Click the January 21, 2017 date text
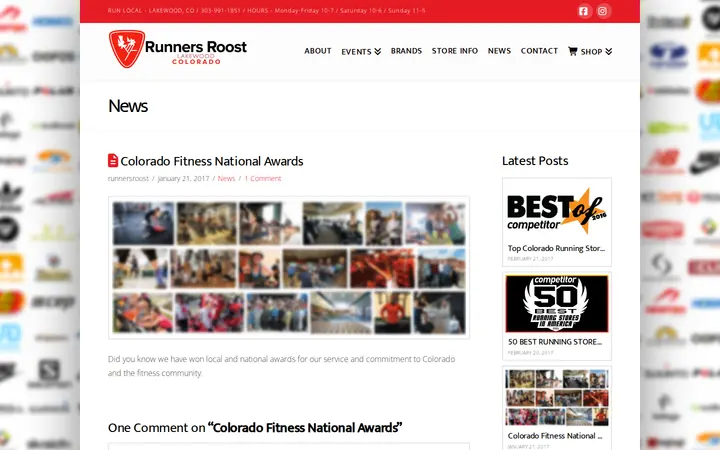This screenshot has width=720, height=450. (x=183, y=179)
